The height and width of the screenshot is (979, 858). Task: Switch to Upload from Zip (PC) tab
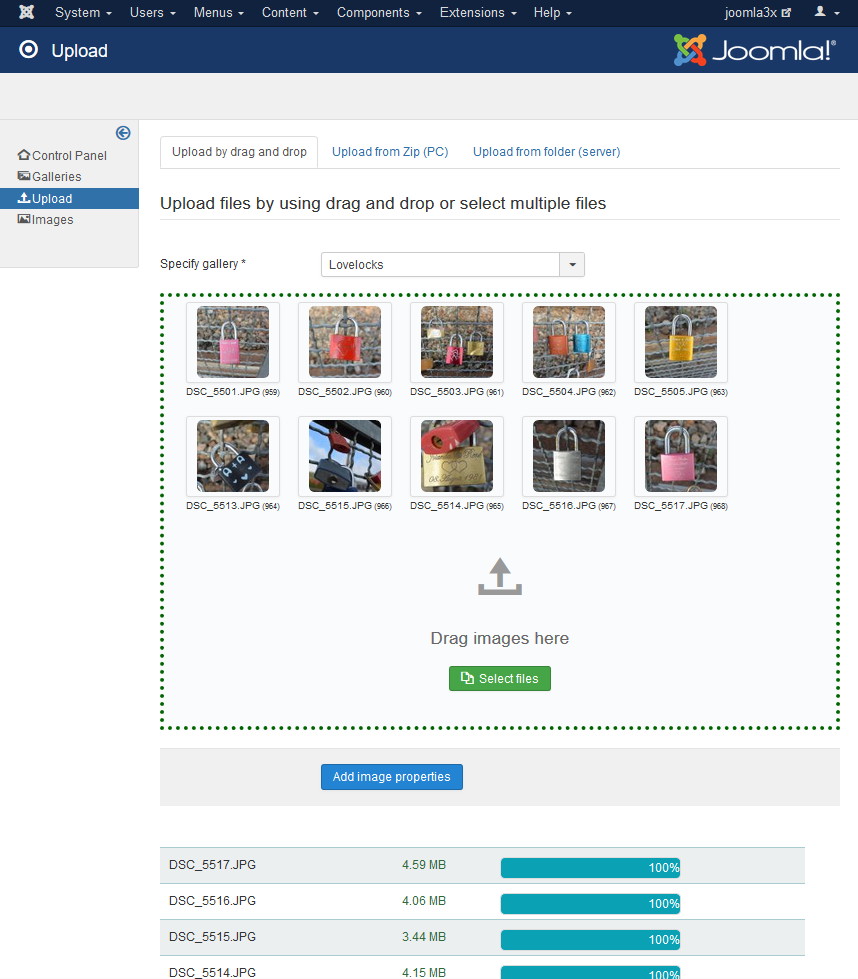(x=390, y=152)
